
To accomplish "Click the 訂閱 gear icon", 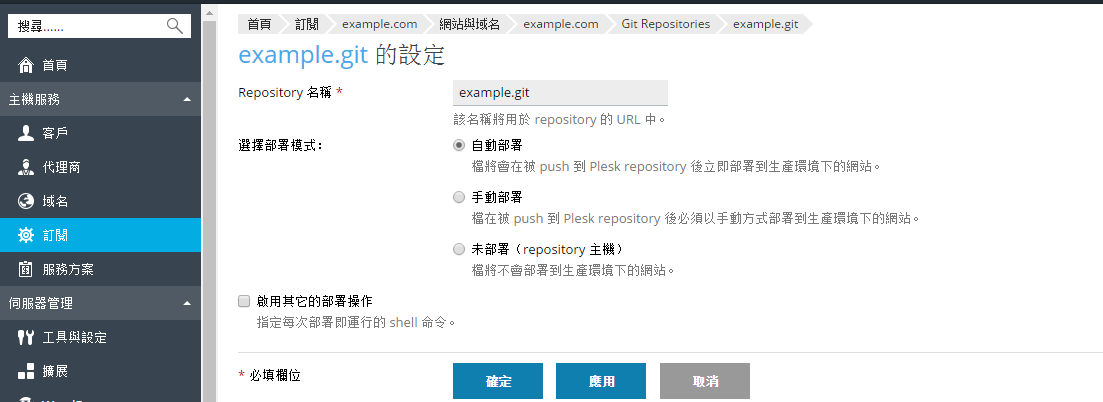I will [x=26, y=235].
